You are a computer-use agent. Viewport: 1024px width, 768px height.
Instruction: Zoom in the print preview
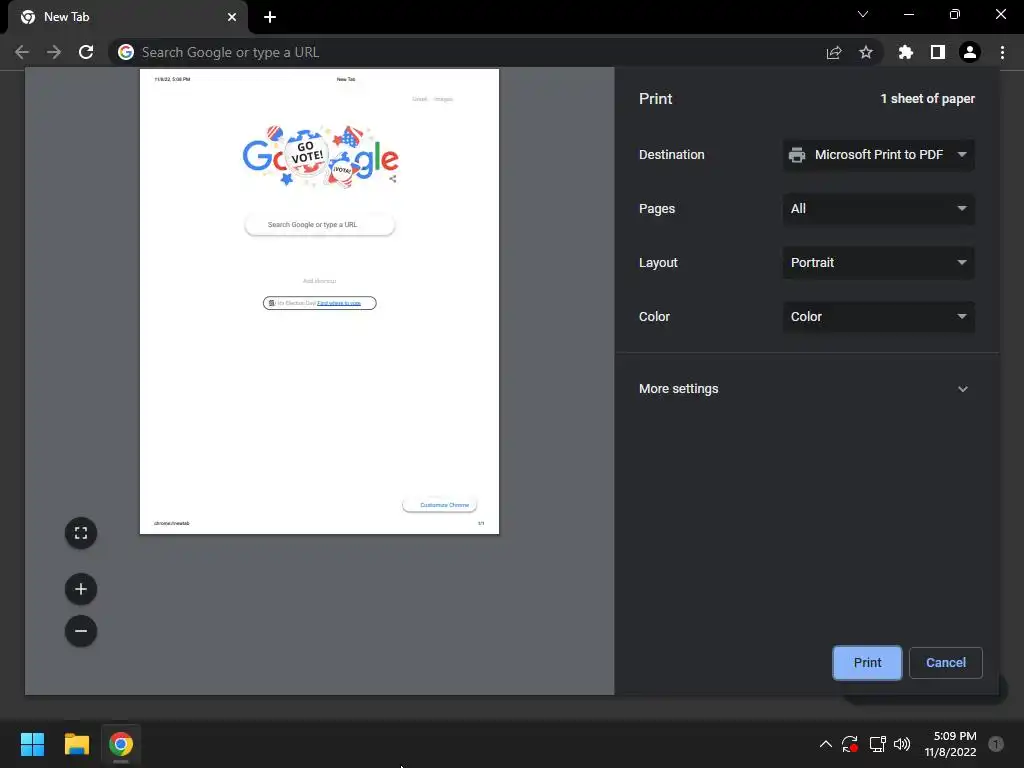coord(81,589)
